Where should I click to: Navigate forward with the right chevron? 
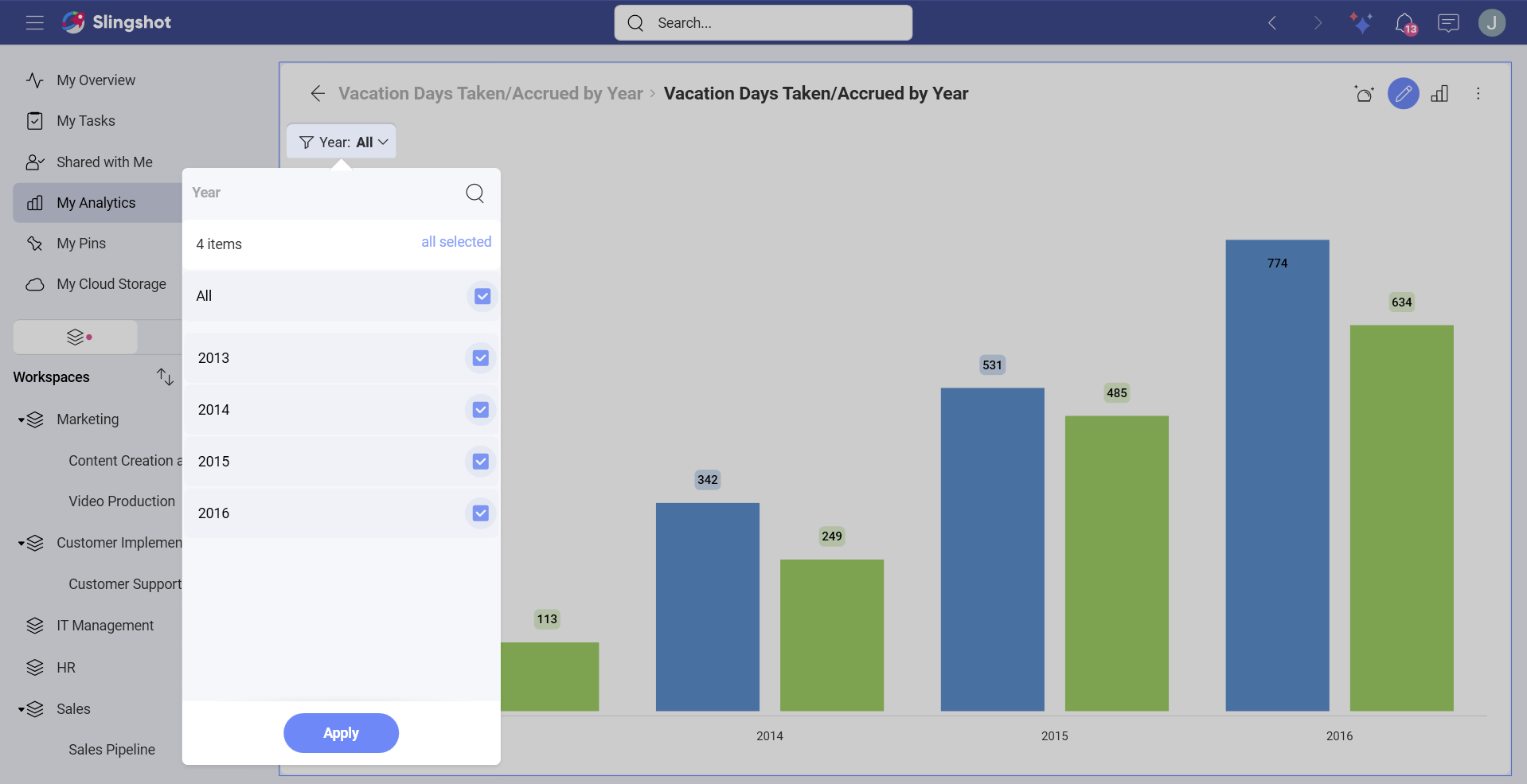tap(1318, 23)
